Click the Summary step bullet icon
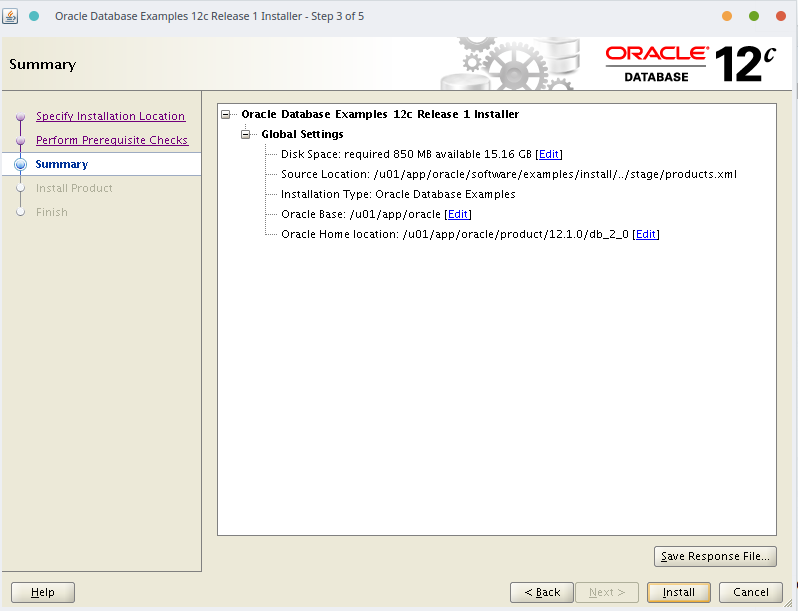The height and width of the screenshot is (611, 798). pos(20,164)
